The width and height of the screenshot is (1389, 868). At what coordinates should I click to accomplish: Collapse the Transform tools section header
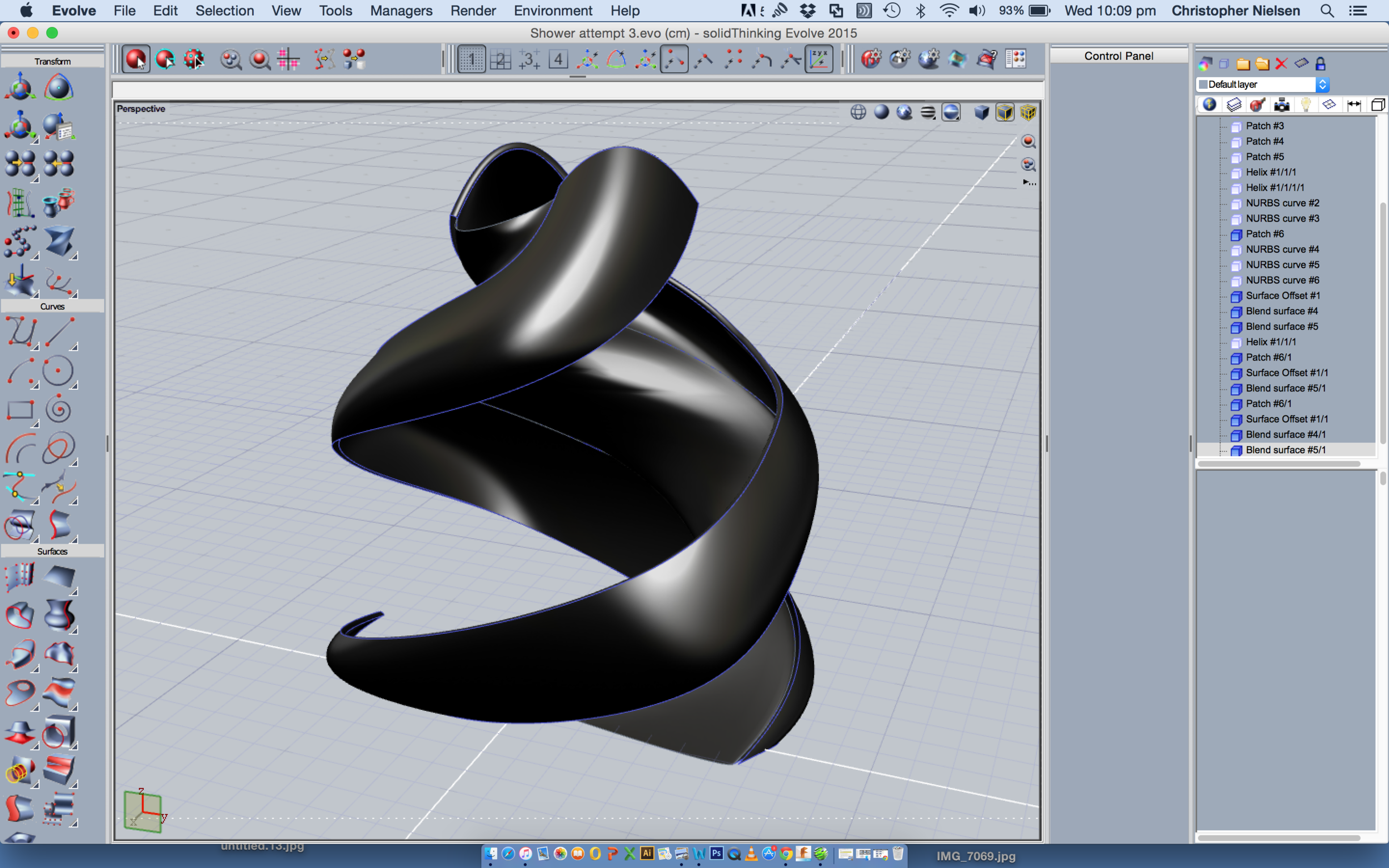52,62
